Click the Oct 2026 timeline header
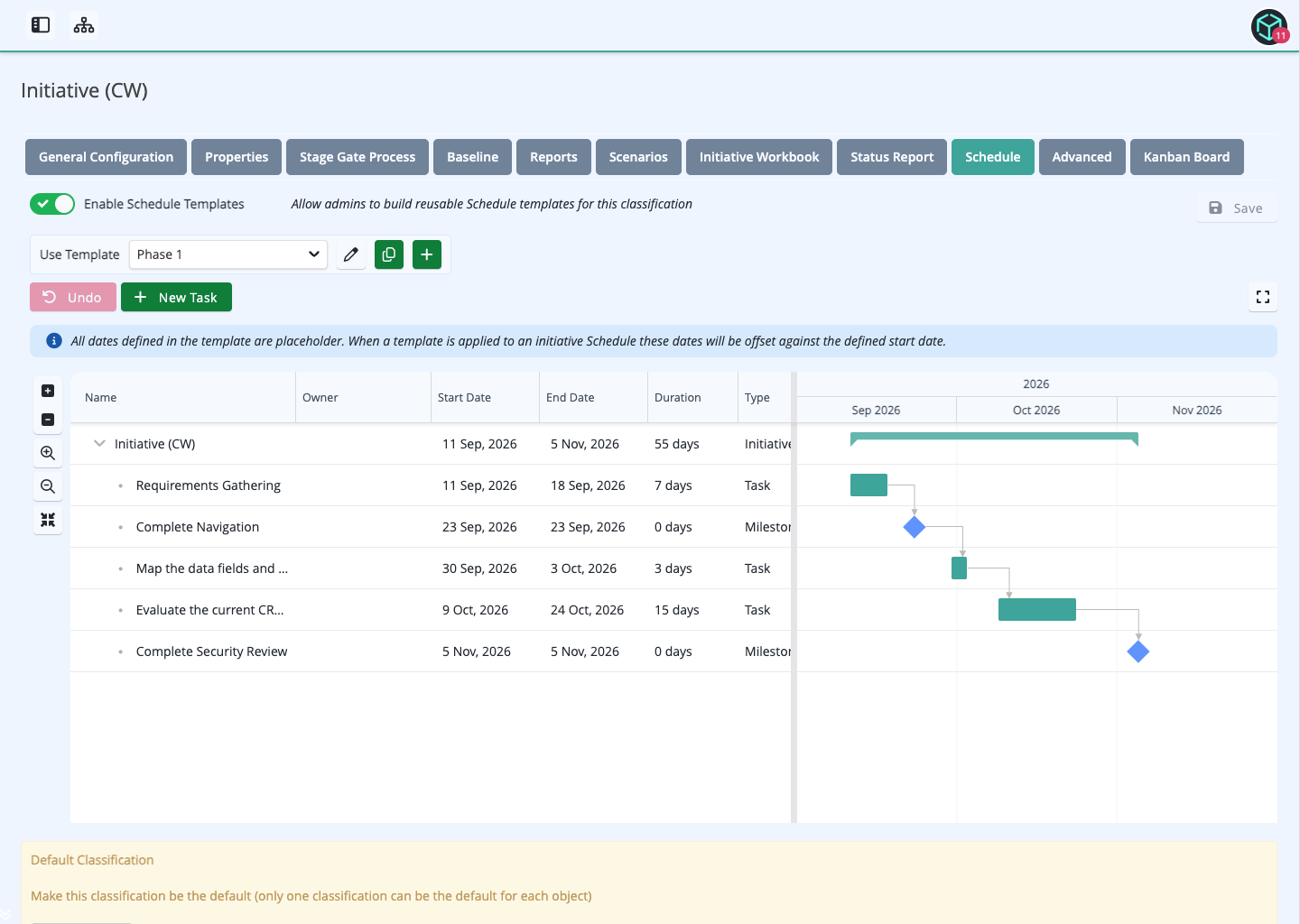 tap(1036, 410)
